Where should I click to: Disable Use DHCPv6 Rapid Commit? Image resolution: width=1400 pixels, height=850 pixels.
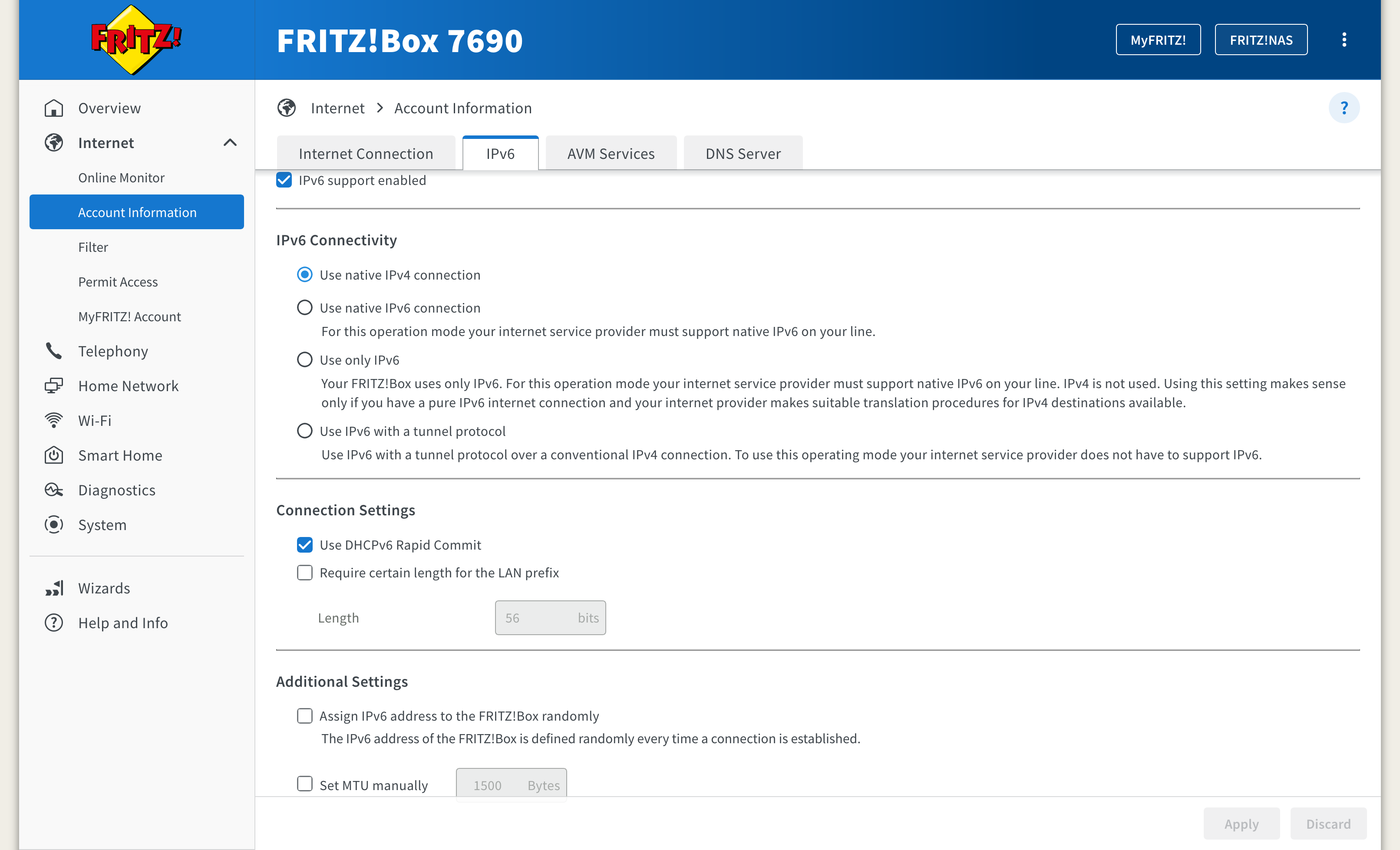click(x=305, y=545)
